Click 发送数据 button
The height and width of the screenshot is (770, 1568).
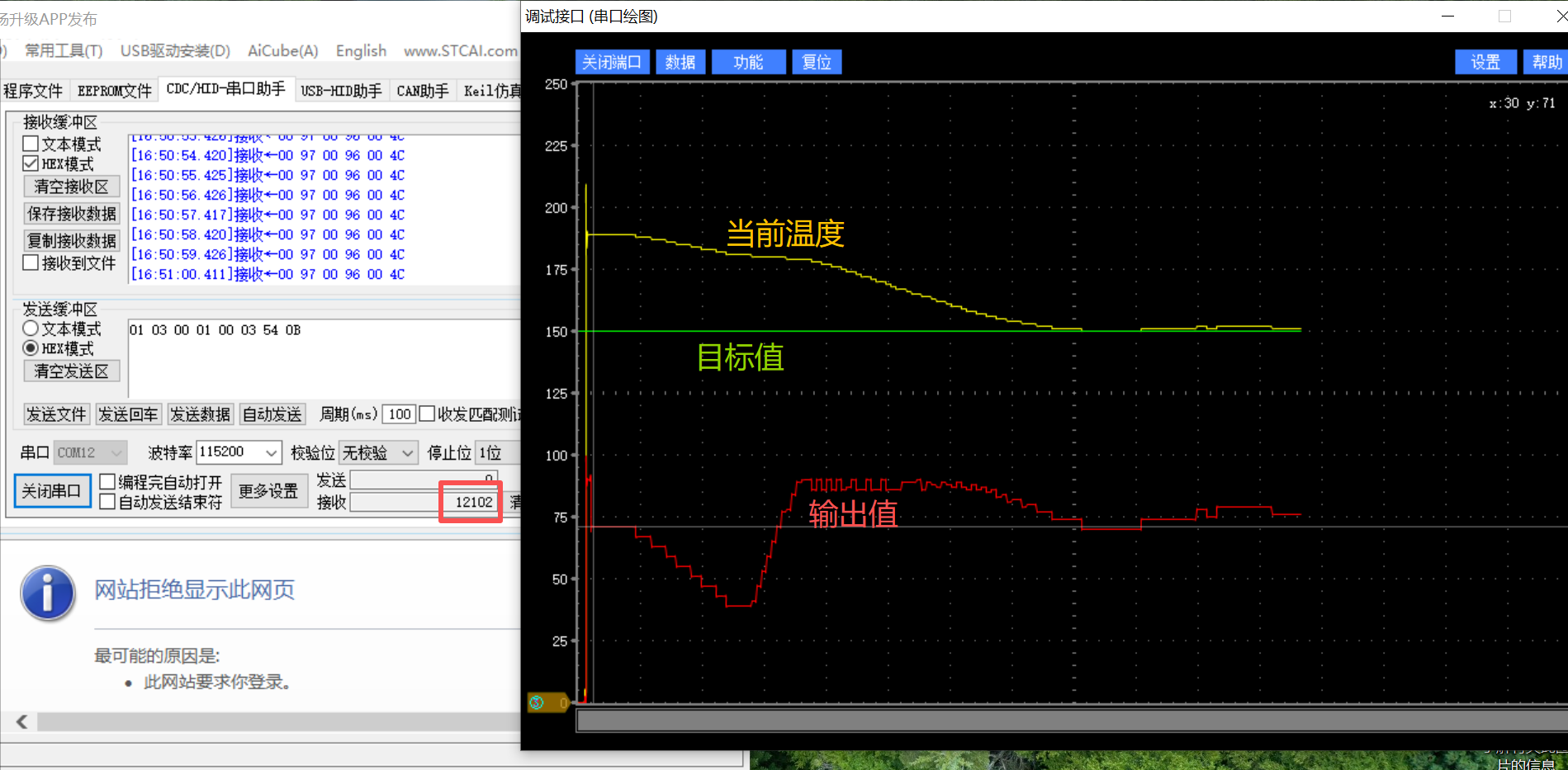(x=201, y=414)
